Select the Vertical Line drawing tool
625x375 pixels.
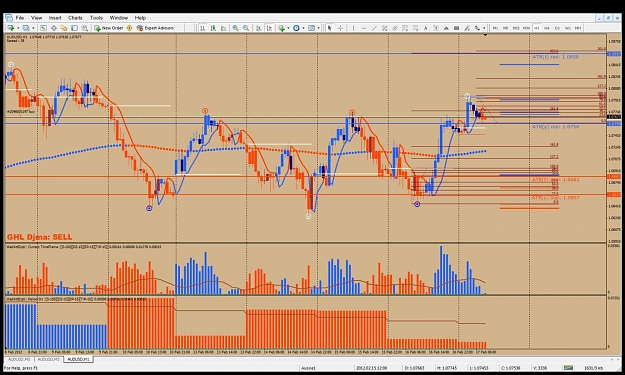[353, 28]
